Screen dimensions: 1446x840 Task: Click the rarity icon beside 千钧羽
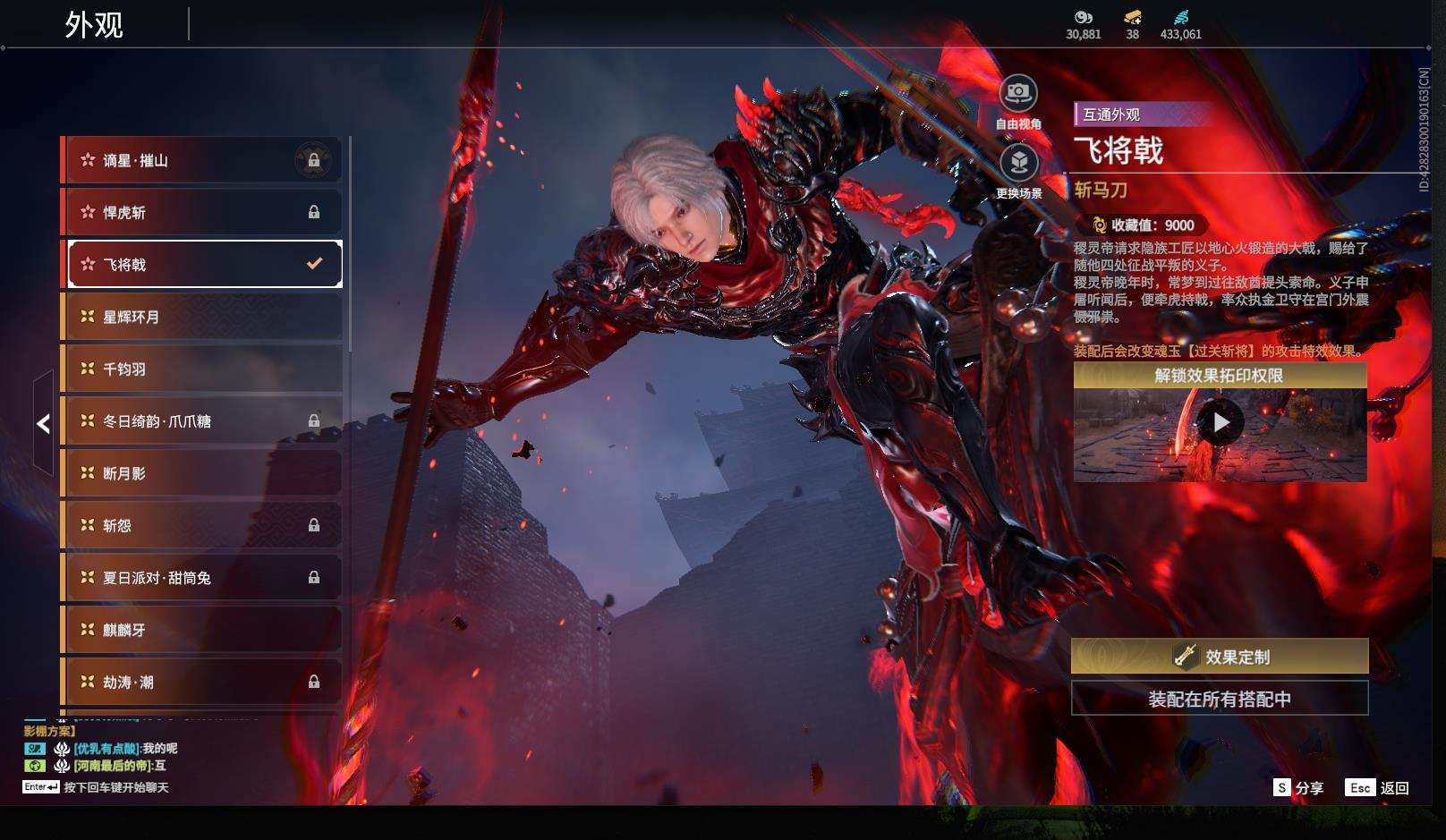(88, 369)
